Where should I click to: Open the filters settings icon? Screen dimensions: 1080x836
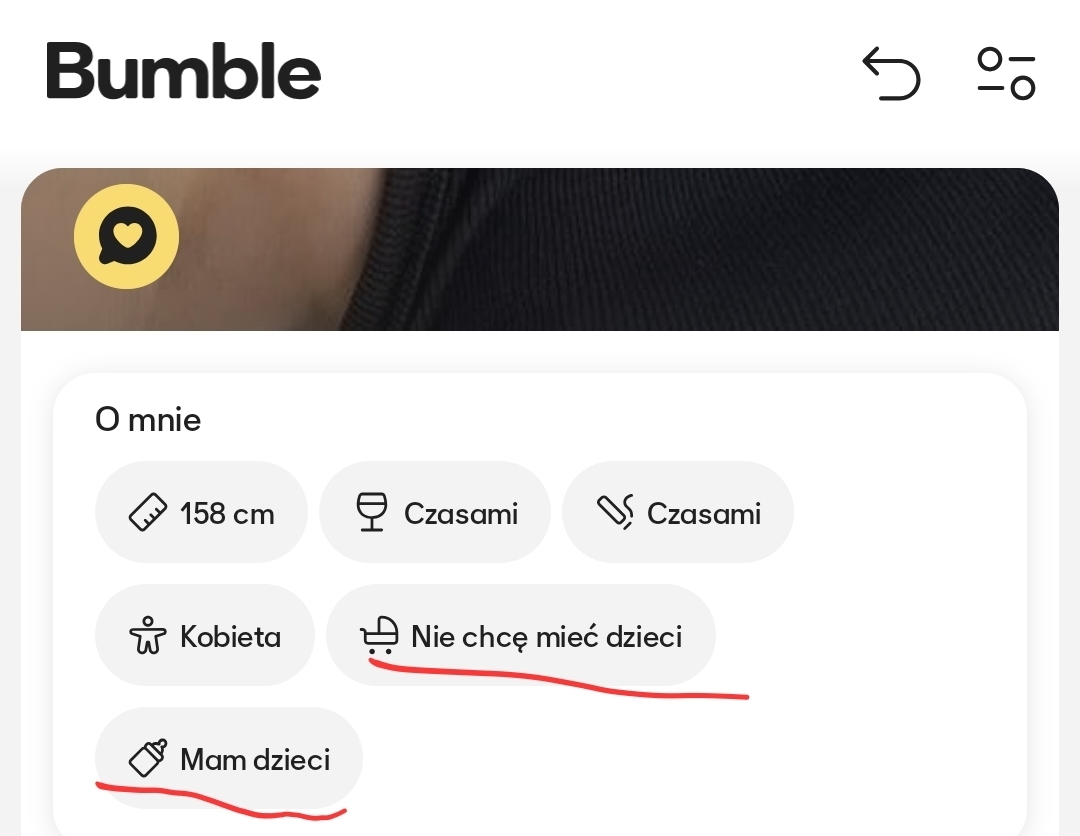tap(1006, 75)
